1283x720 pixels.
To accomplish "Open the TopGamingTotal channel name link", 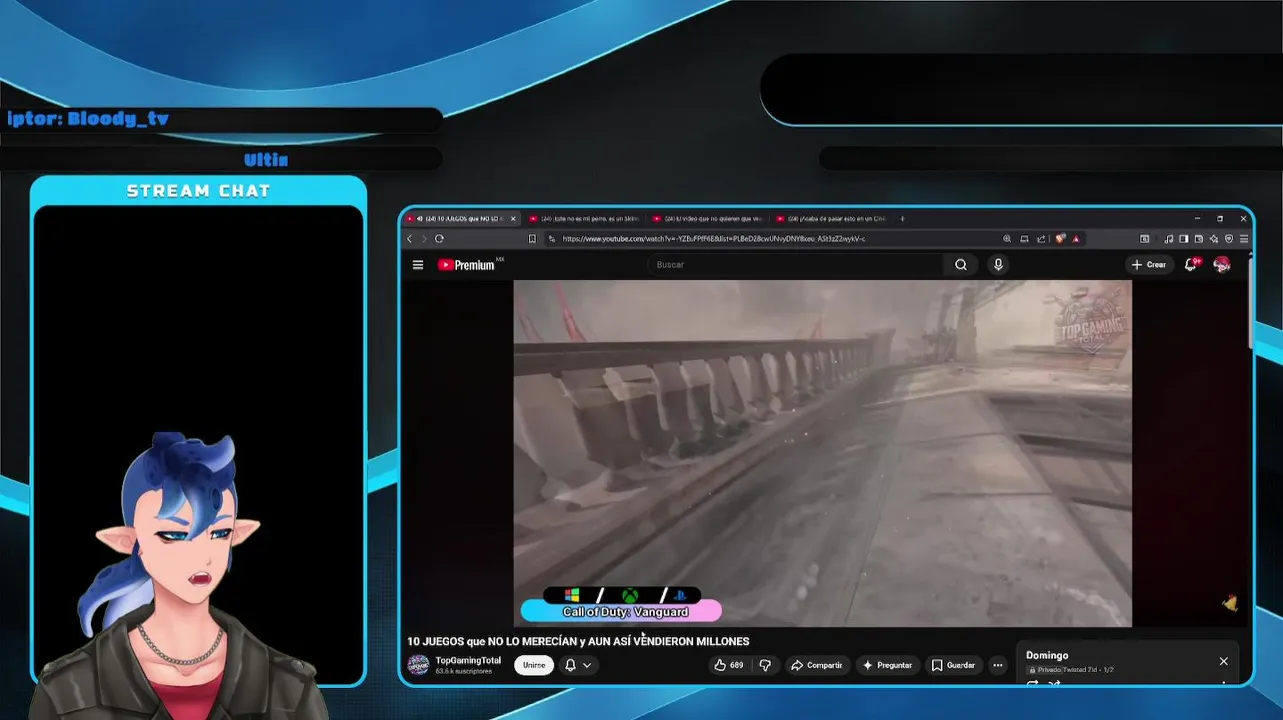I will [x=468, y=660].
